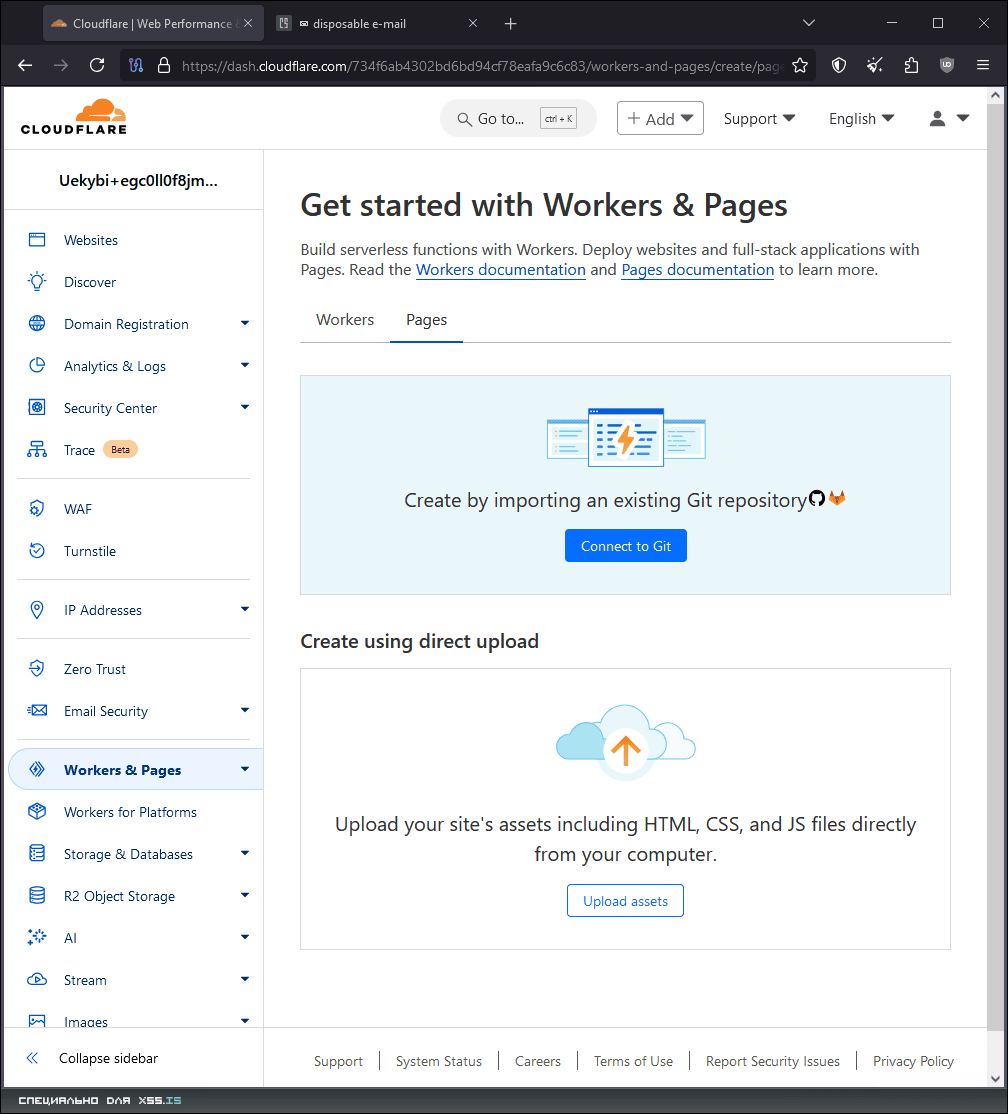Click the Email Security envelope icon

(x=37, y=710)
